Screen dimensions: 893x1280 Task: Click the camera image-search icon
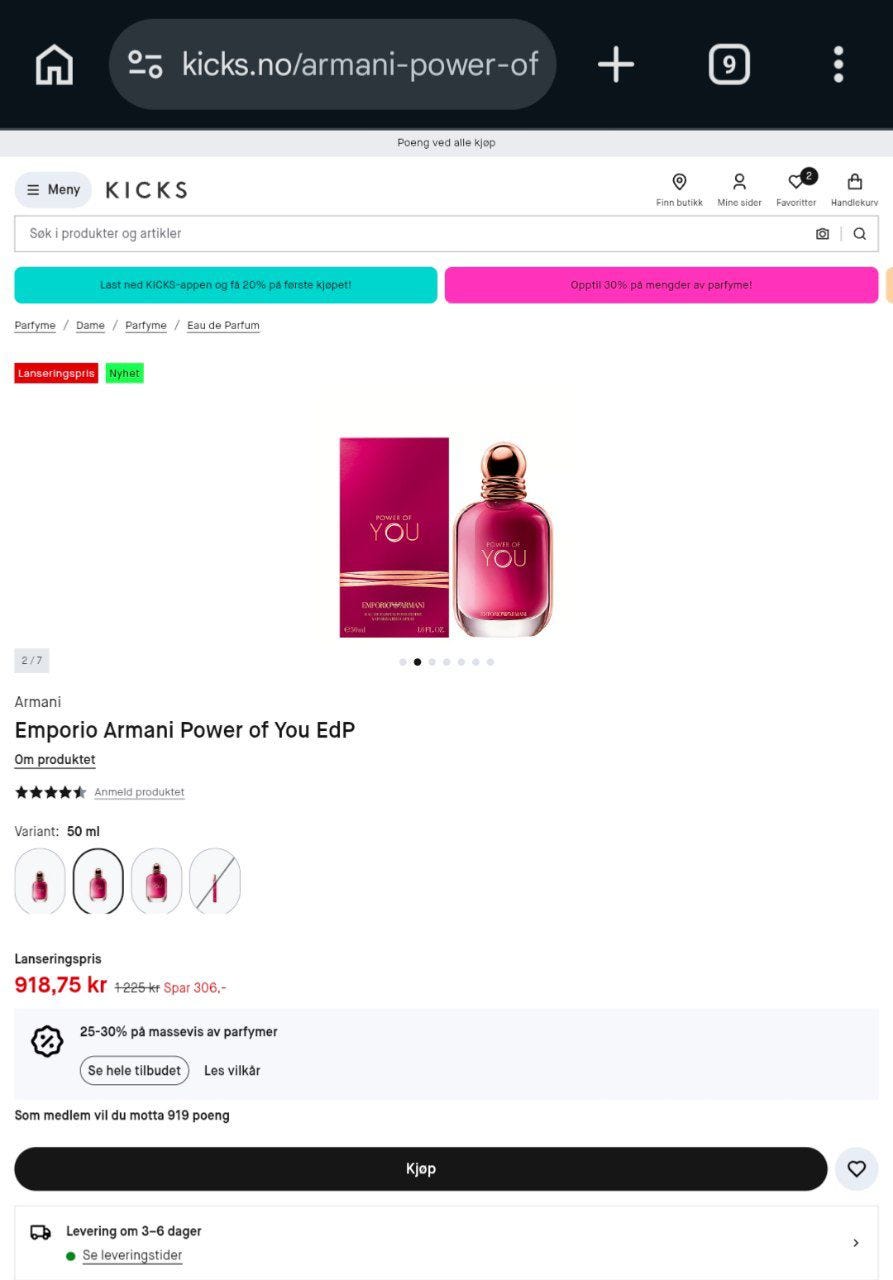pos(822,234)
